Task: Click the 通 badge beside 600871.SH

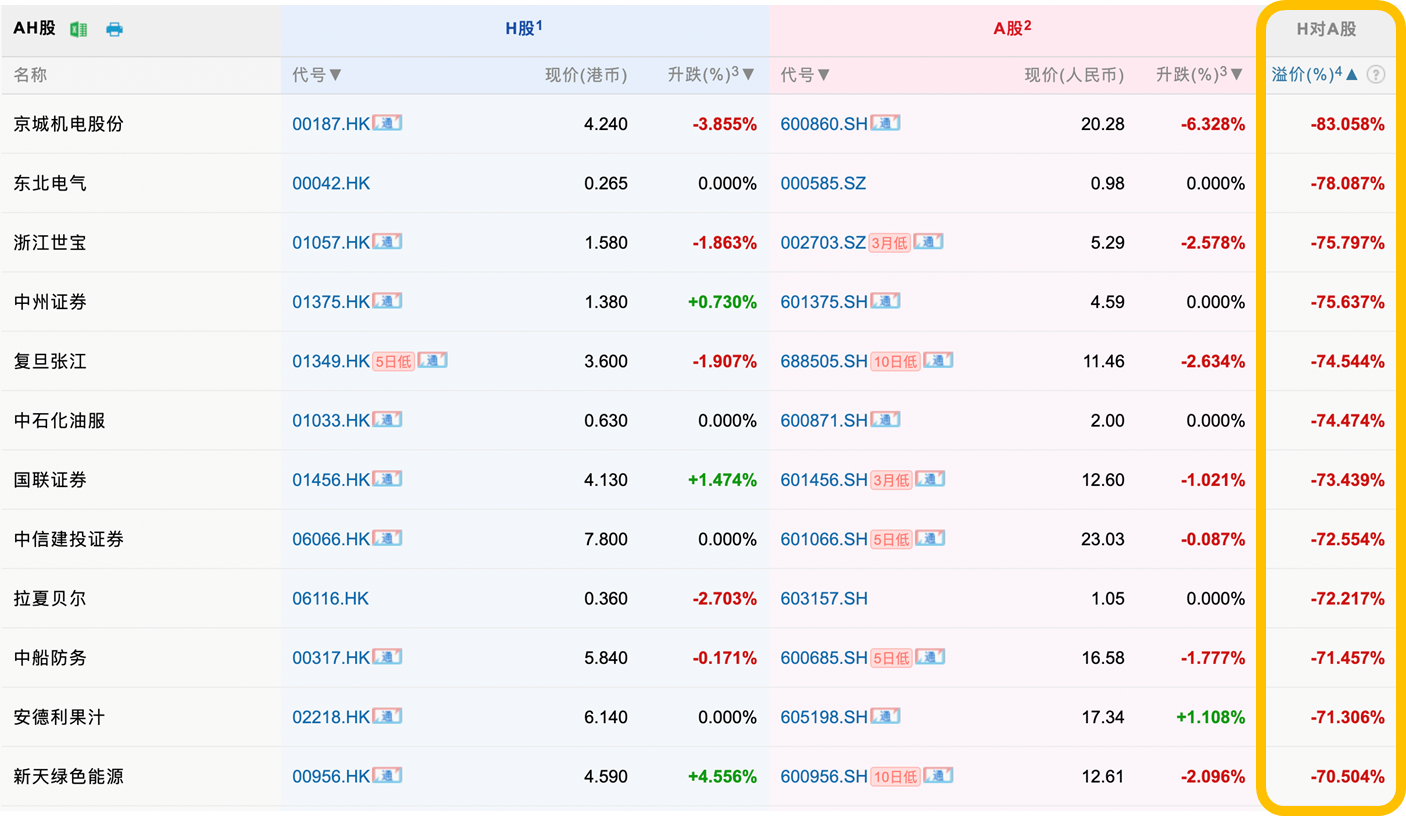Action: pyautogui.click(x=885, y=421)
